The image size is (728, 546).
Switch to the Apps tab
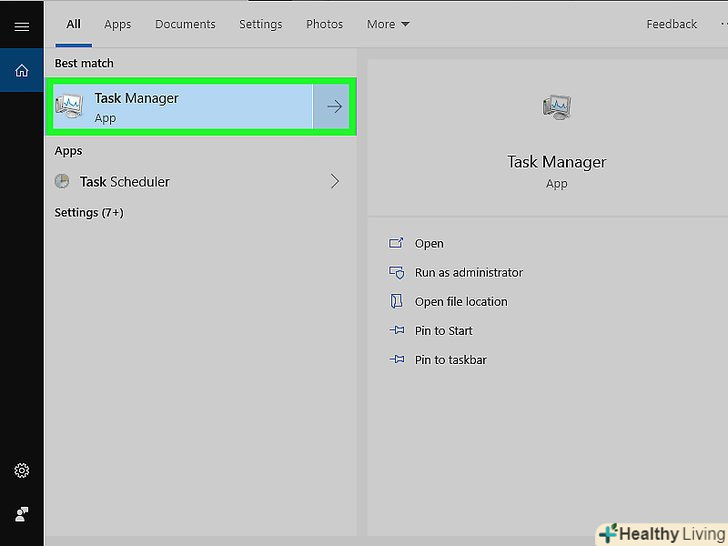coord(118,24)
